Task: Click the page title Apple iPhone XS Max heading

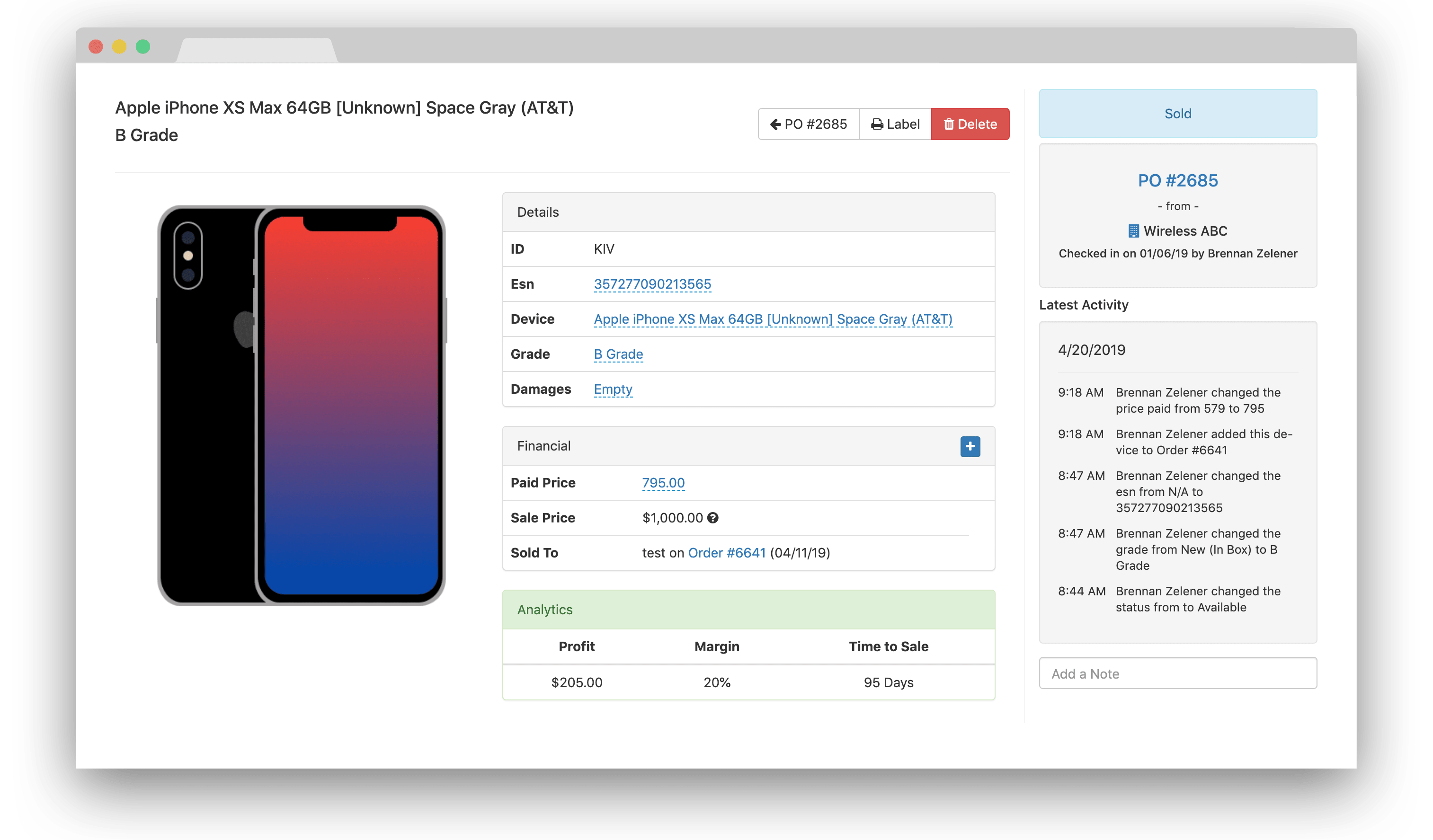Action: 344,121
